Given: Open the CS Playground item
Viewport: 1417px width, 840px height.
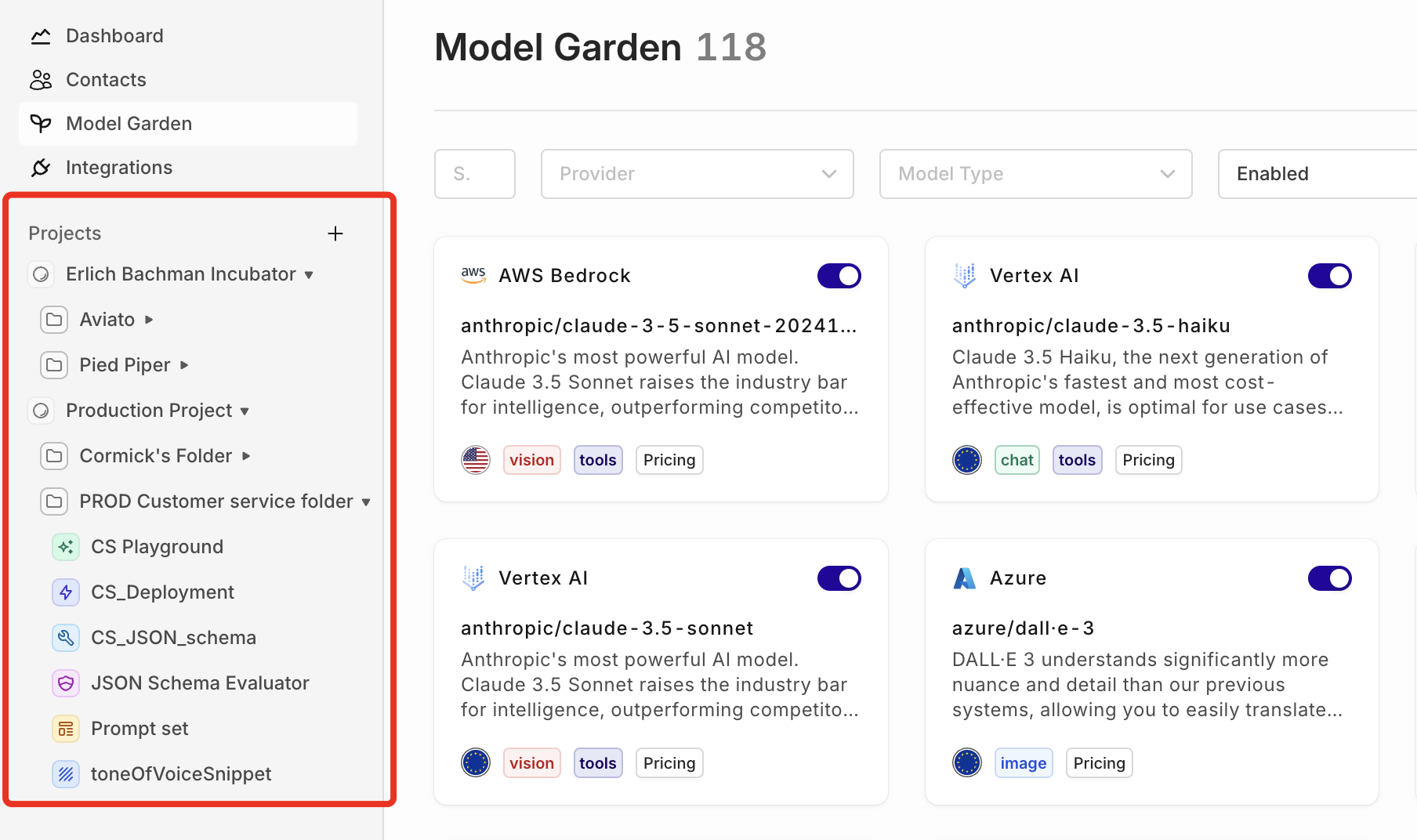Looking at the screenshot, I should [157, 547].
